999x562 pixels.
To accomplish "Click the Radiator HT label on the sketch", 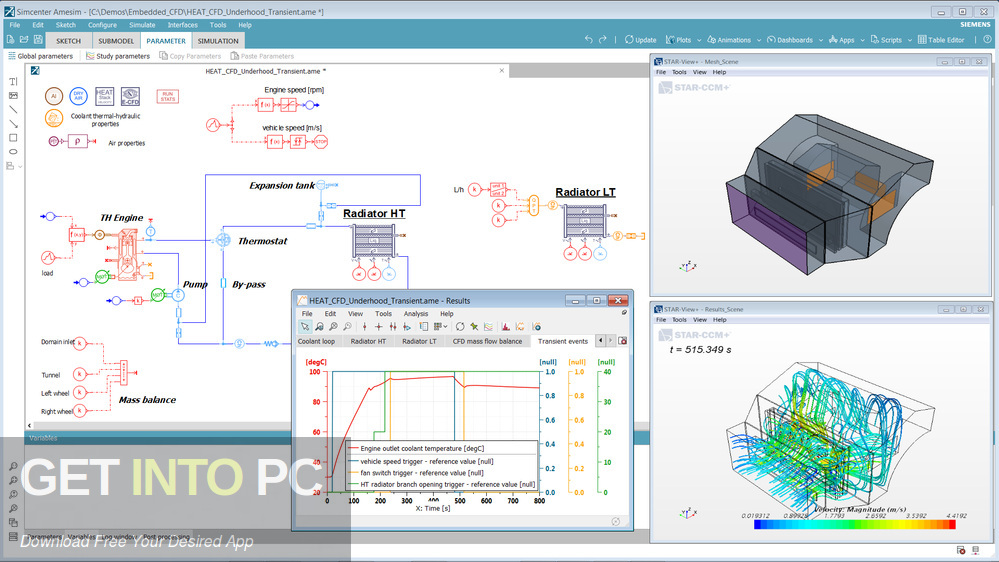I will click(374, 213).
